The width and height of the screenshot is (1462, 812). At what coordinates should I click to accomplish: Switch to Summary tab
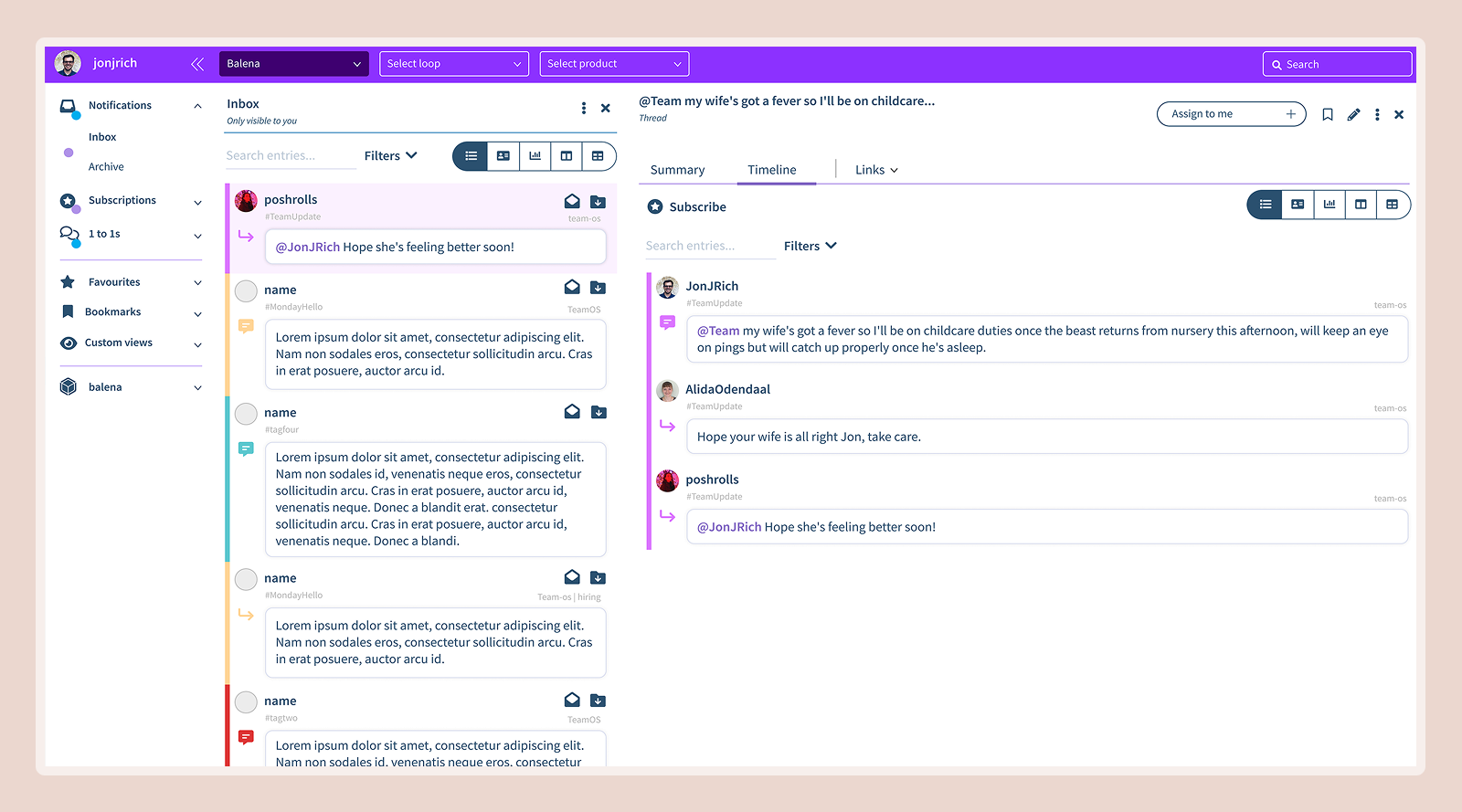677,170
